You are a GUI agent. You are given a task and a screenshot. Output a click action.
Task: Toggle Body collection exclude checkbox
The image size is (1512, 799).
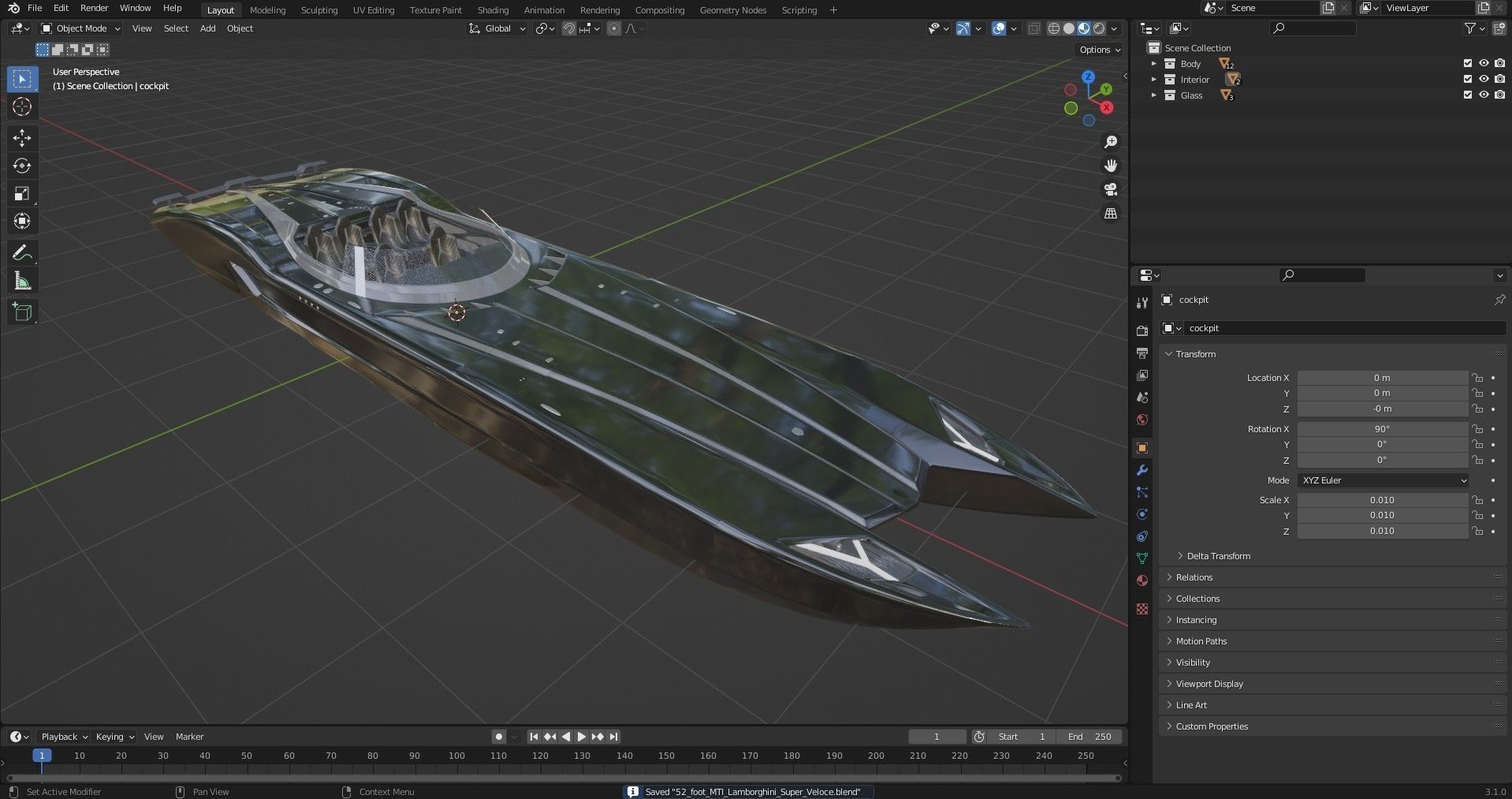1467,64
